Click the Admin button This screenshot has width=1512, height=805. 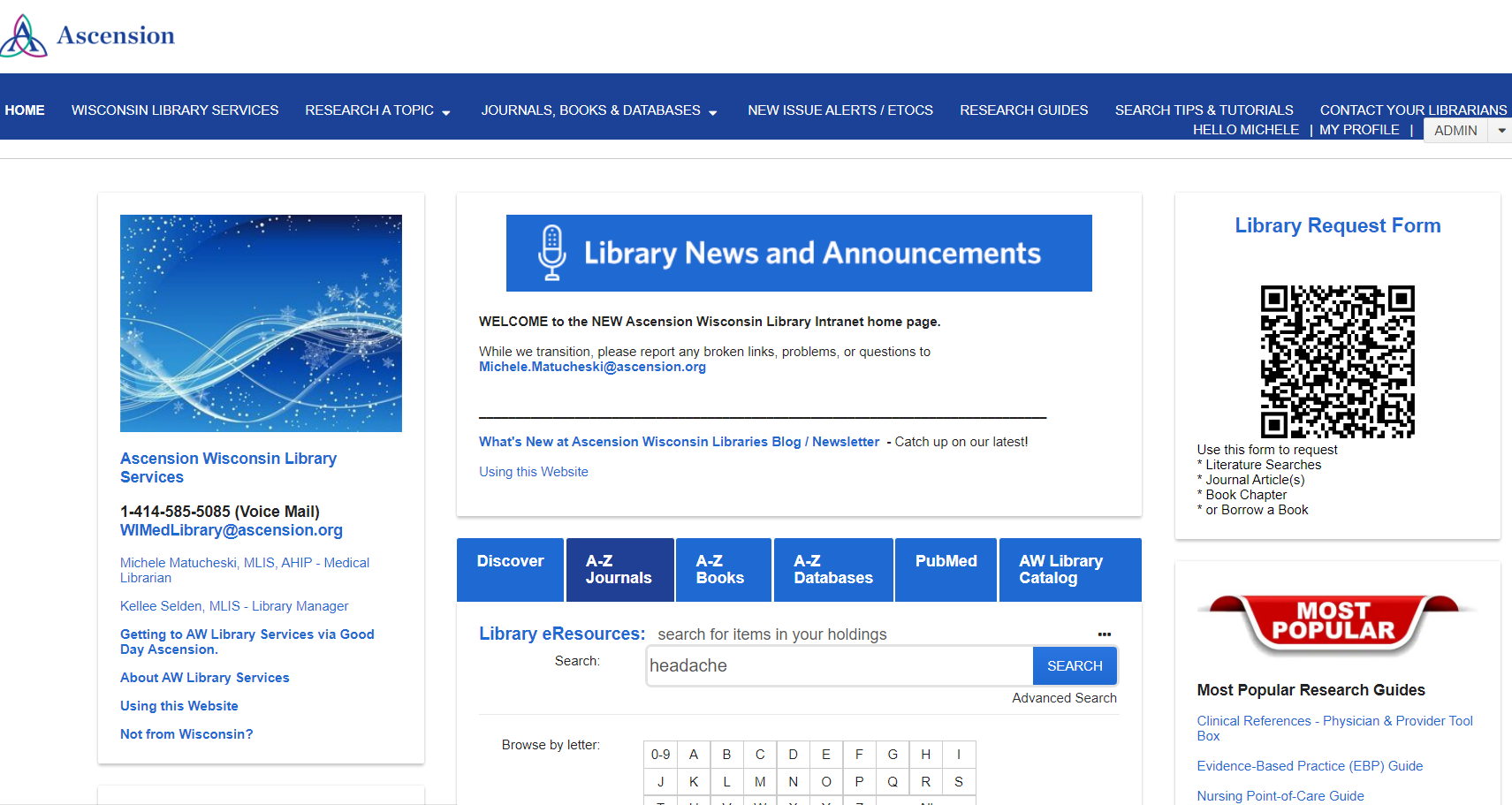click(1455, 131)
